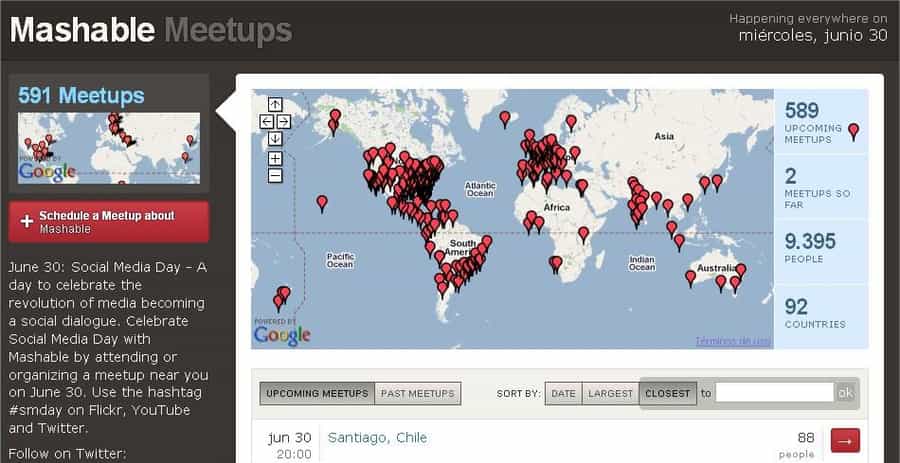Screen dimensions: 900x463
Task: Click the 'jun 30 20:00' meetup time
Action: point(290,446)
